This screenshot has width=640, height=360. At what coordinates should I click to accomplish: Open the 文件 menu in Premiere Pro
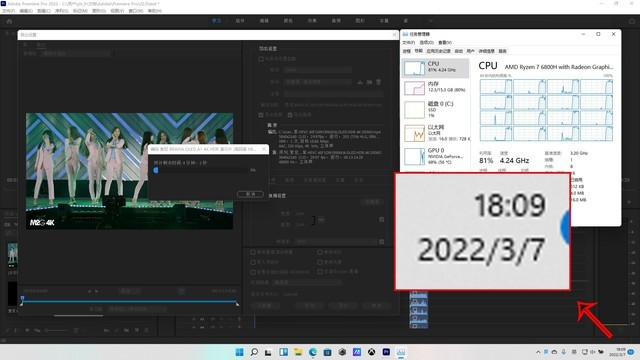(9, 11)
